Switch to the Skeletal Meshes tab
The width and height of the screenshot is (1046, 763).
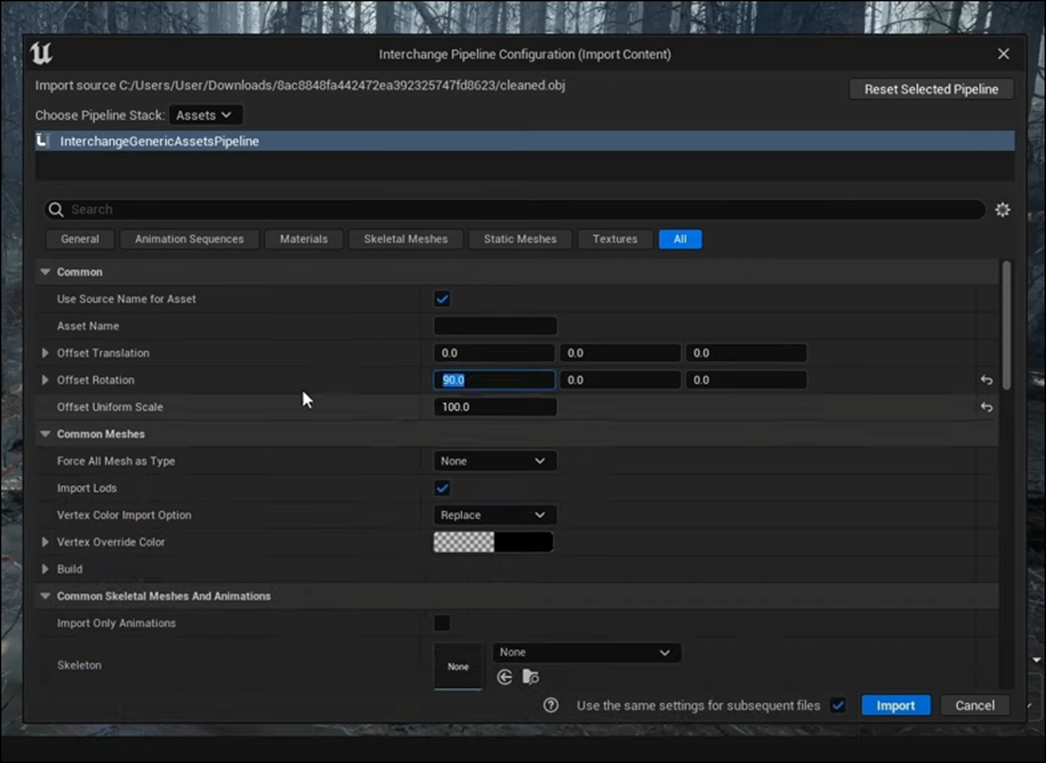406,239
